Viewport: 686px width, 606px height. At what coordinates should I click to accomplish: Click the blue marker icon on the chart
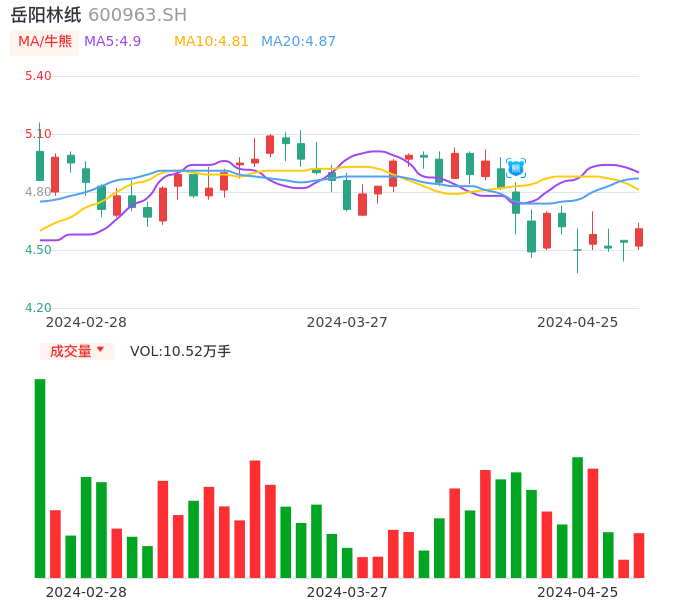(516, 168)
